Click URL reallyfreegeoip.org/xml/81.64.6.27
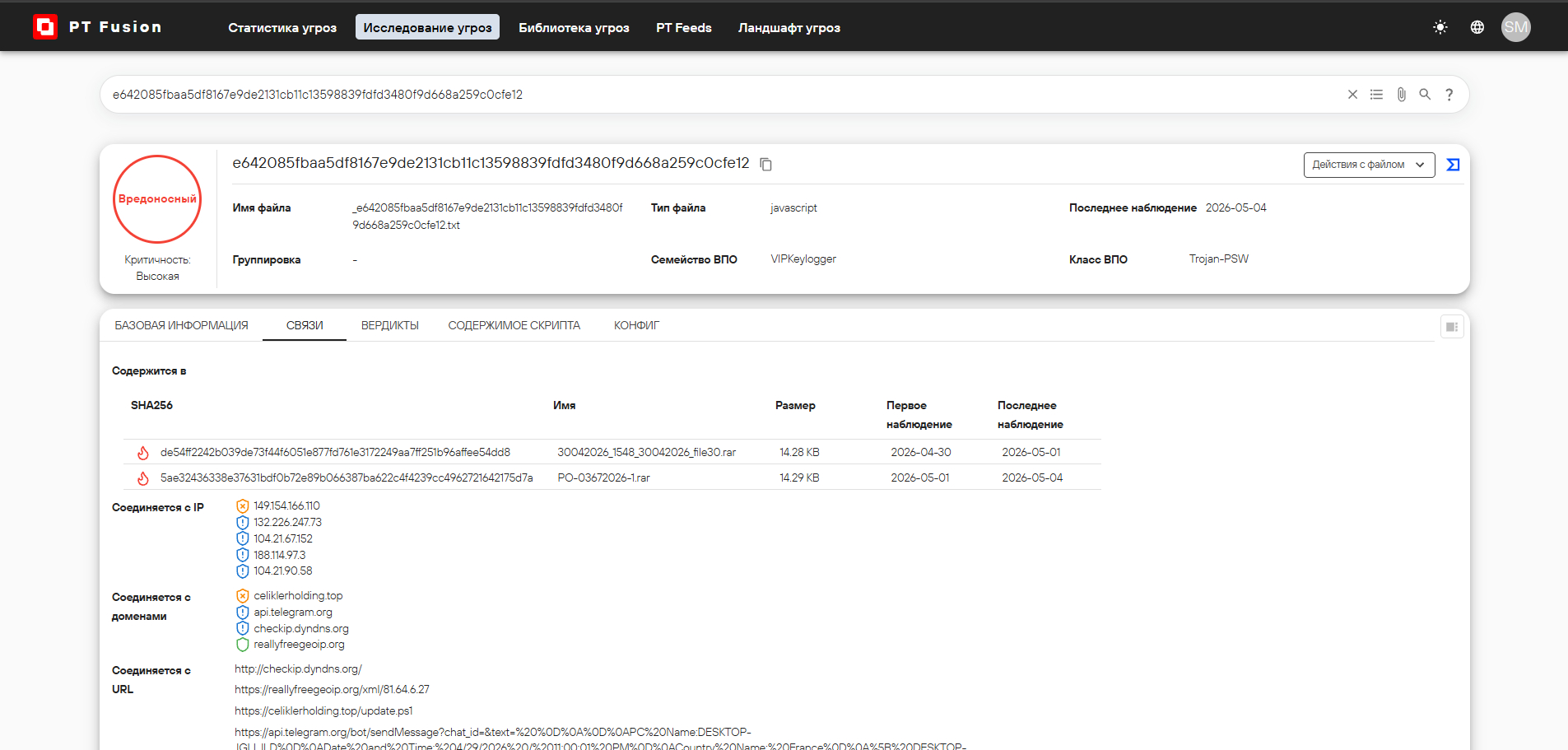Screen dimensions: 1568x750 tap(332, 690)
